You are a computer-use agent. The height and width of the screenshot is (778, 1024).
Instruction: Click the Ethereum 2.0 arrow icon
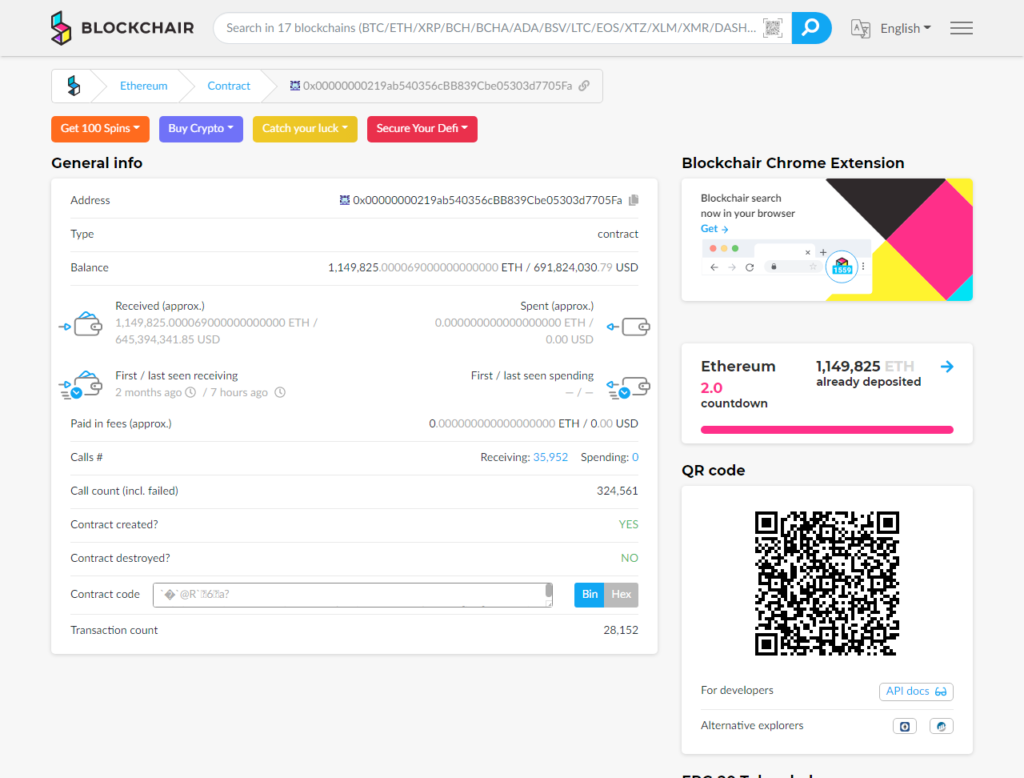(x=947, y=366)
